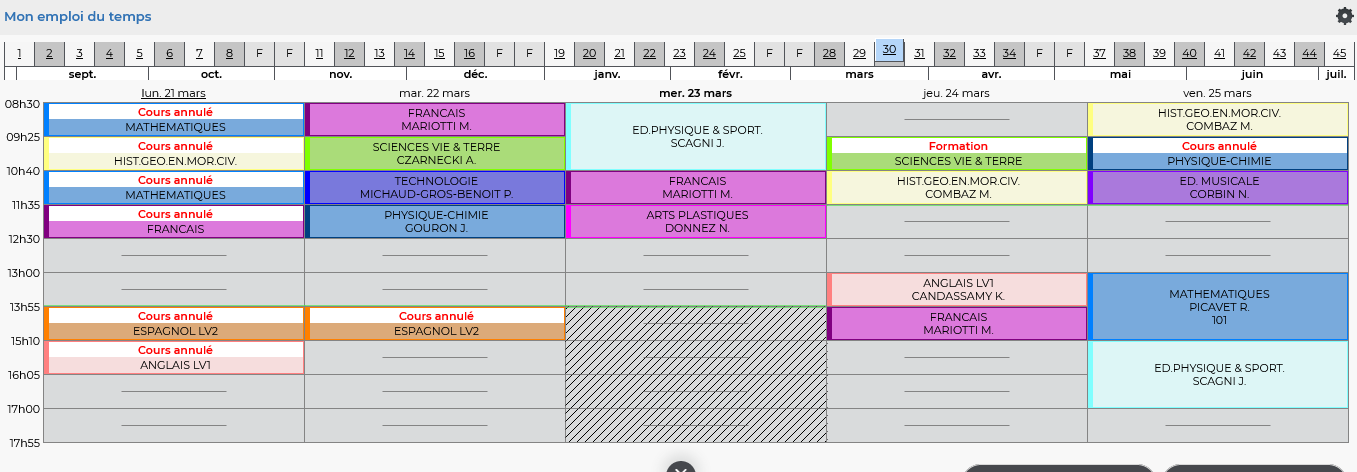Screen dimensions: 1357x472
Task: Click the ven. 25 mars day header
Action: point(1217,93)
